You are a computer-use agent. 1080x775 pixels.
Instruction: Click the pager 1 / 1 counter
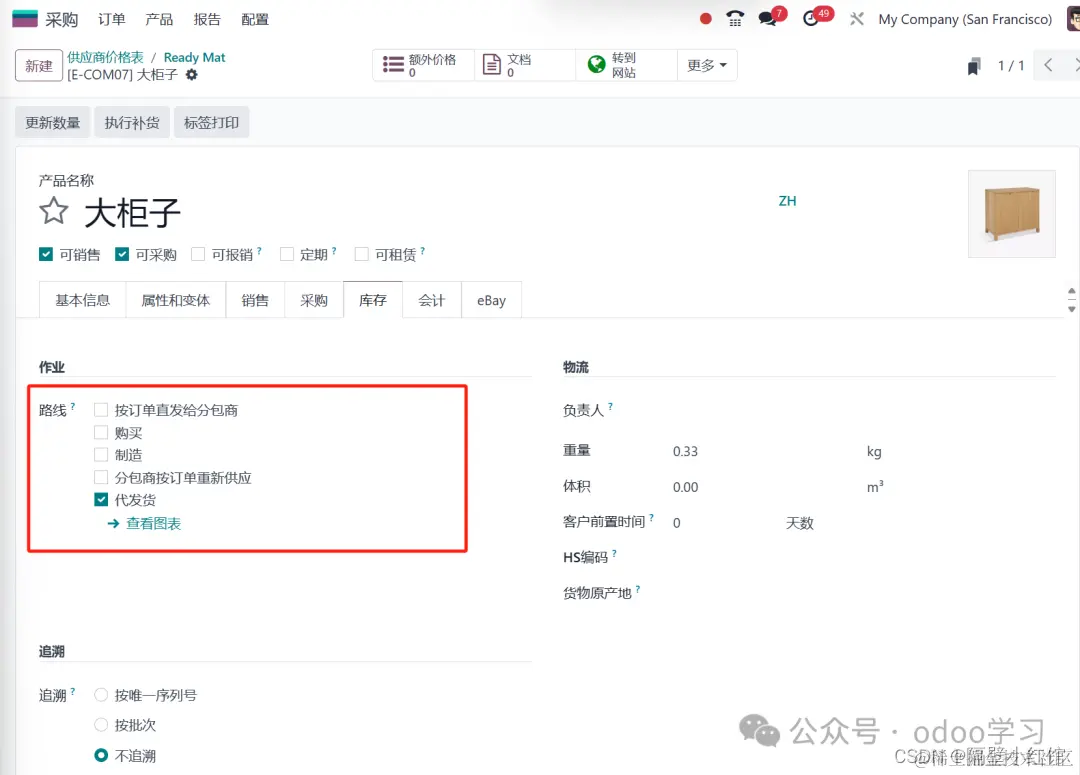pyautogui.click(x=1010, y=66)
